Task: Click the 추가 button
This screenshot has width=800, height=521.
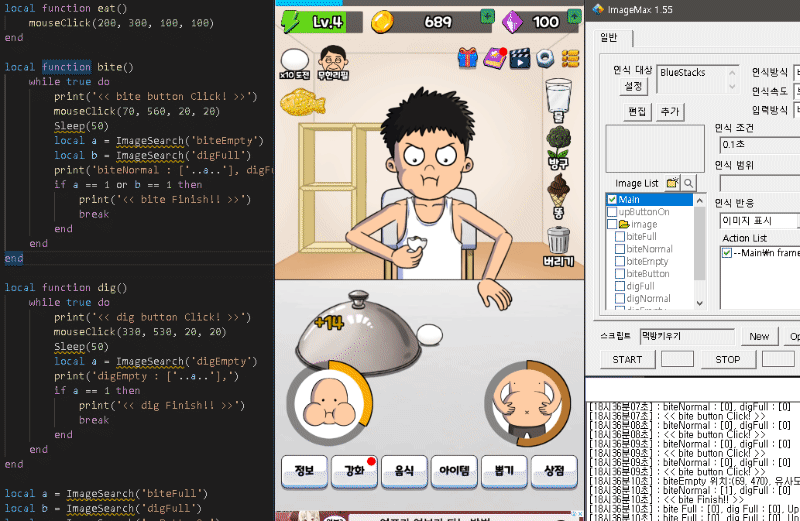Action: coord(670,111)
